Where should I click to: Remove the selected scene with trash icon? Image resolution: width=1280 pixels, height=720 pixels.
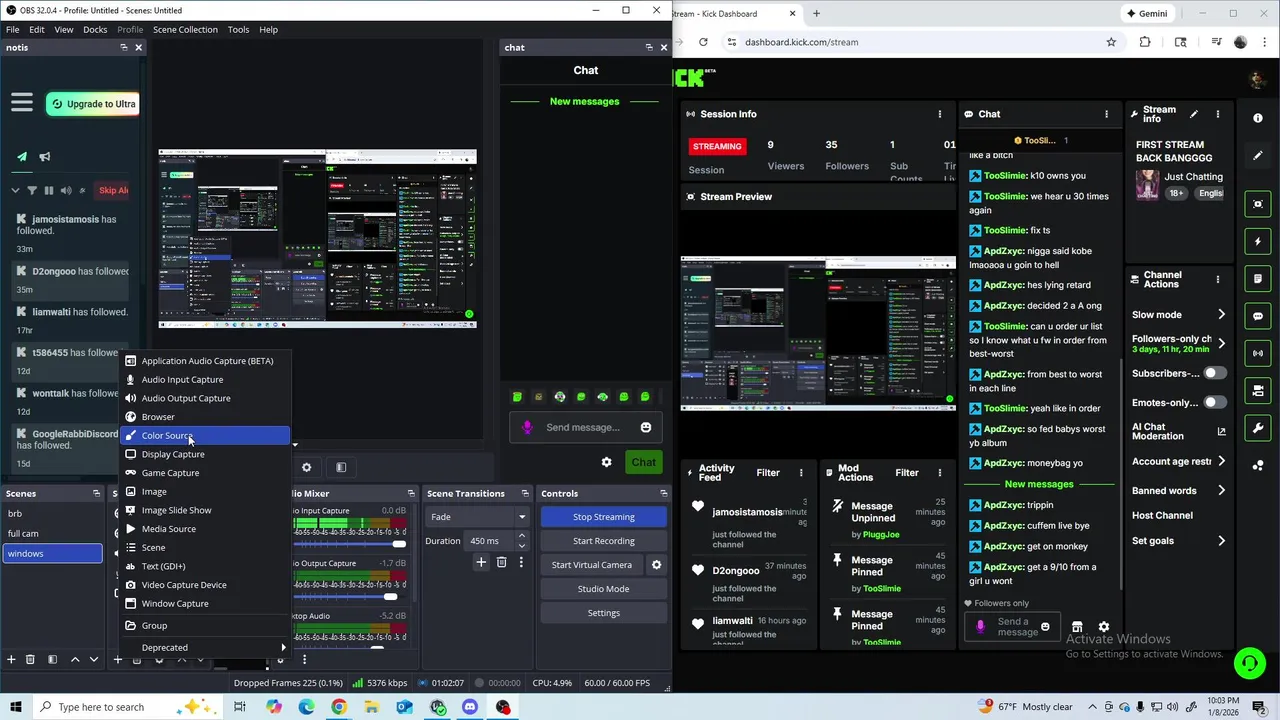[30, 659]
